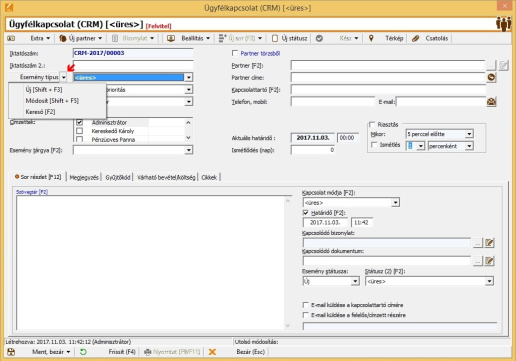Viewport: 516px width, 361px height.
Task: Click the orange X cancel icon
Action: 212,352
